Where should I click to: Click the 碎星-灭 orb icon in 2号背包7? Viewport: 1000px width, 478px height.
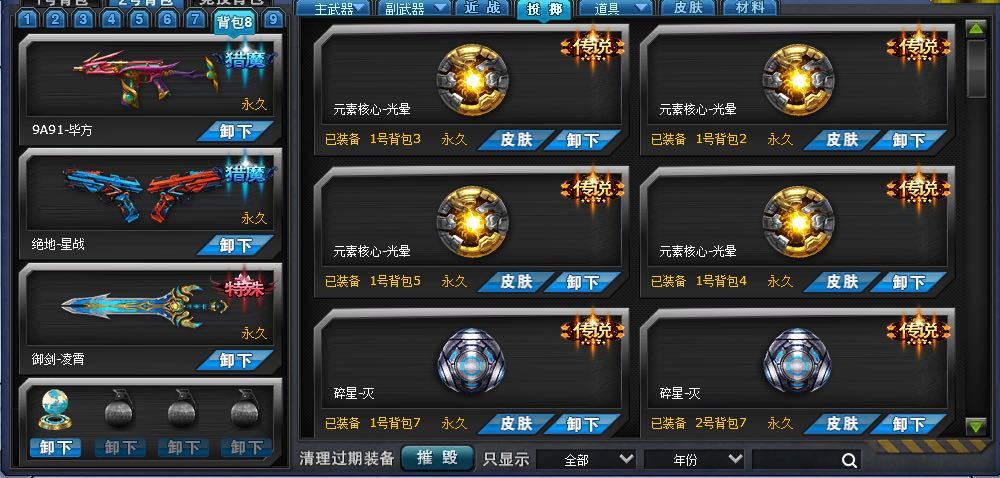click(x=798, y=364)
